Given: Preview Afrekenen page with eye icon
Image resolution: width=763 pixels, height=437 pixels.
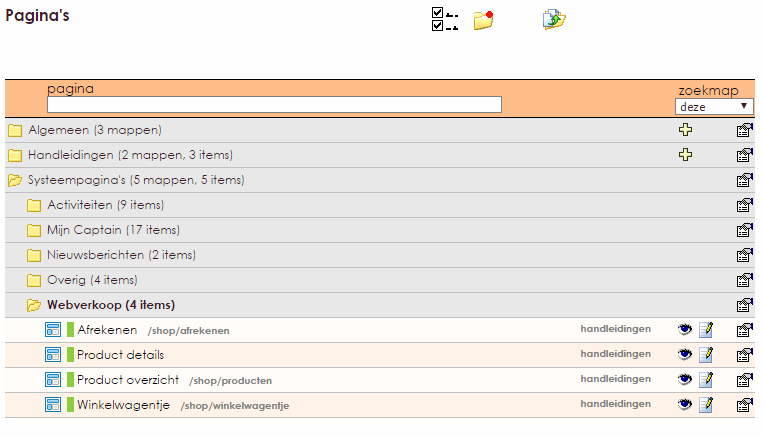Looking at the screenshot, I should pyautogui.click(x=685, y=329).
